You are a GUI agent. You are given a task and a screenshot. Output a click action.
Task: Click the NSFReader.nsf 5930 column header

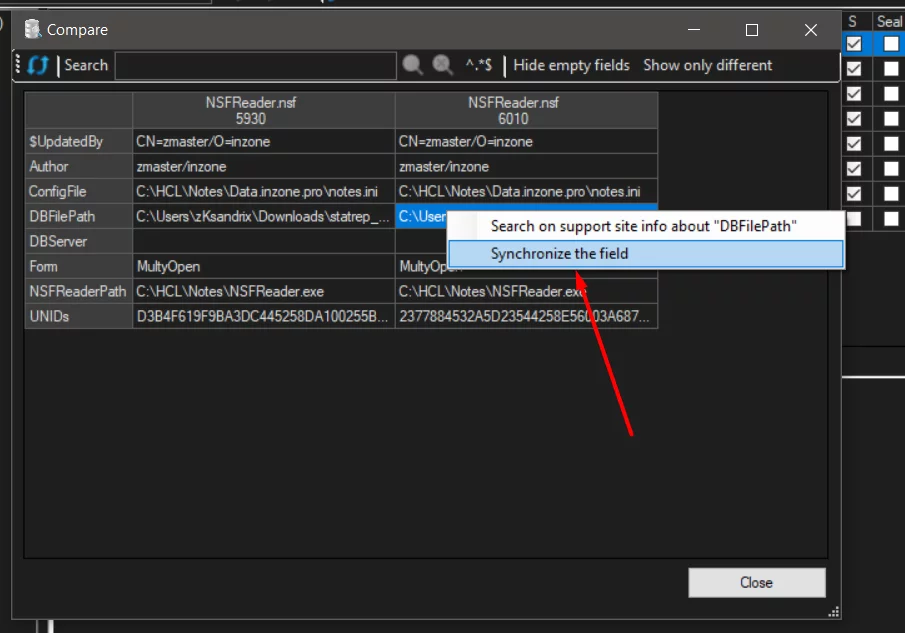tap(264, 110)
